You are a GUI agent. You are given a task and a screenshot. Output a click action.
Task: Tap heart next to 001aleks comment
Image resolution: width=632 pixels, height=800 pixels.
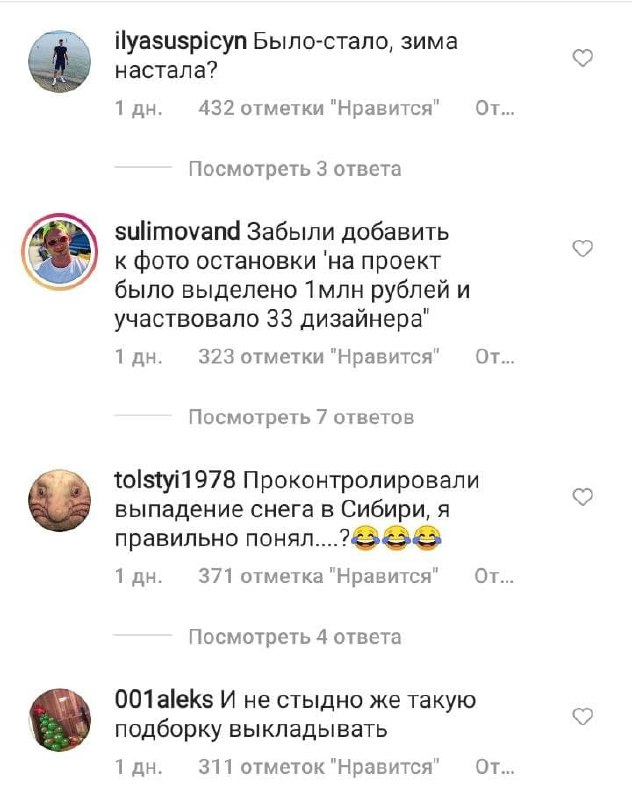point(583,717)
